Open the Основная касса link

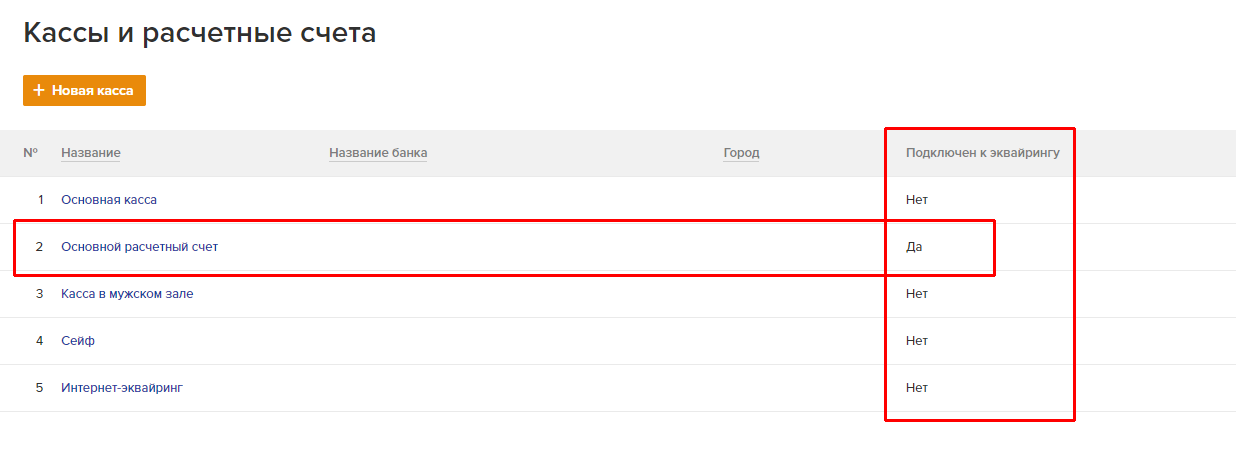click(x=109, y=200)
